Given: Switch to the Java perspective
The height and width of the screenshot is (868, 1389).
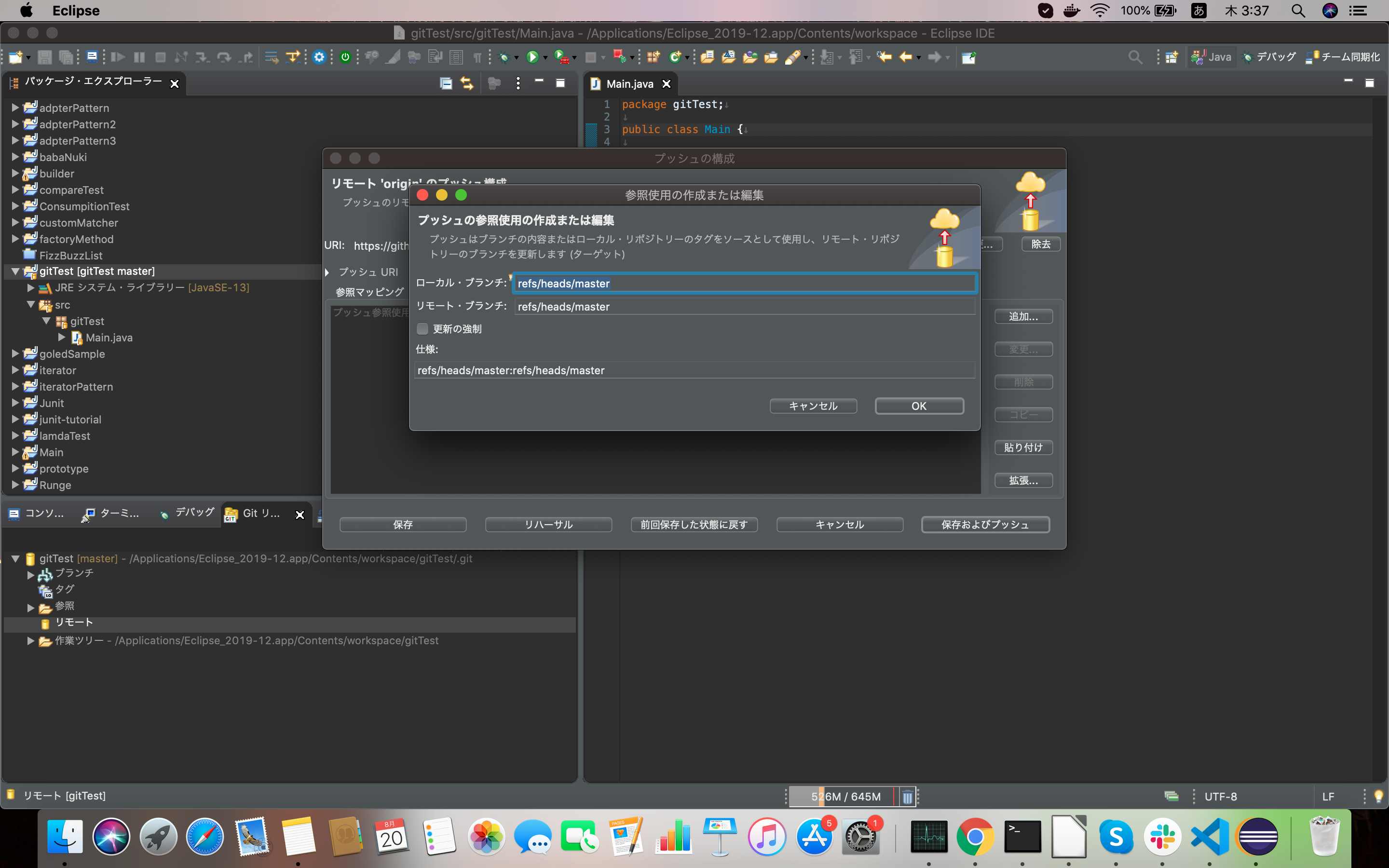Looking at the screenshot, I should pyautogui.click(x=1212, y=57).
